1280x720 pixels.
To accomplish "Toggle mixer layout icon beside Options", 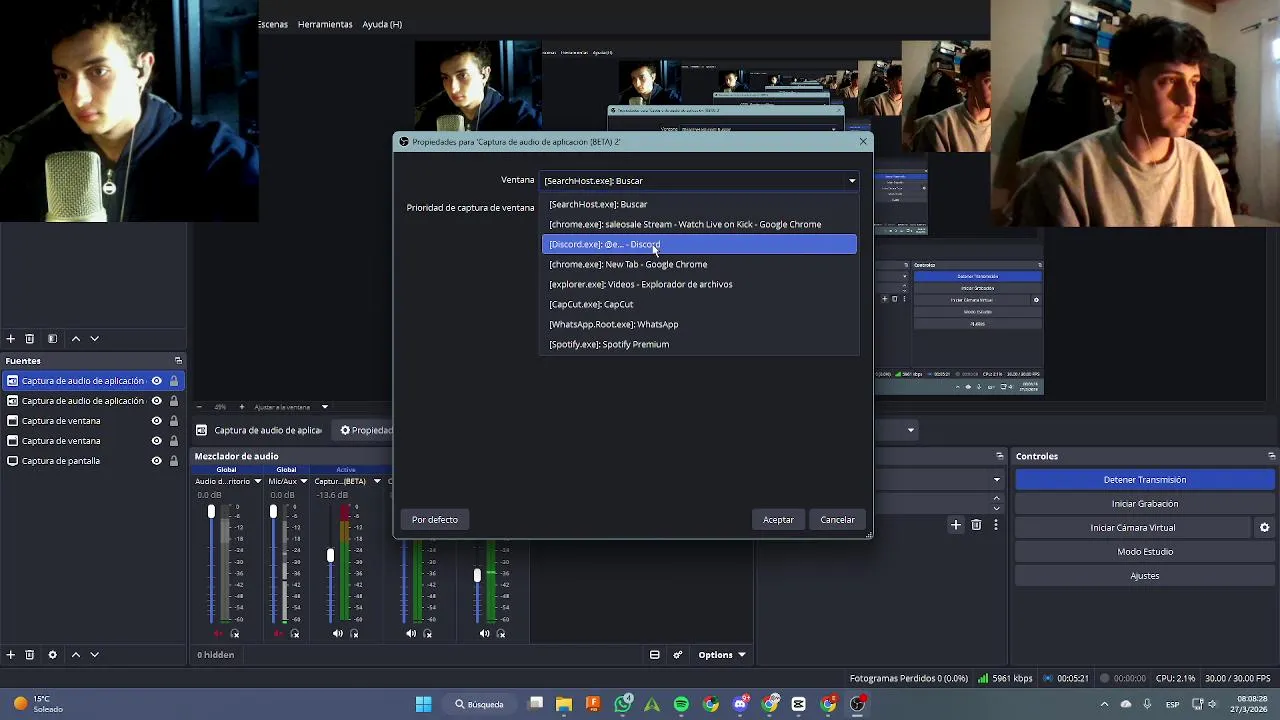I will [x=654, y=655].
